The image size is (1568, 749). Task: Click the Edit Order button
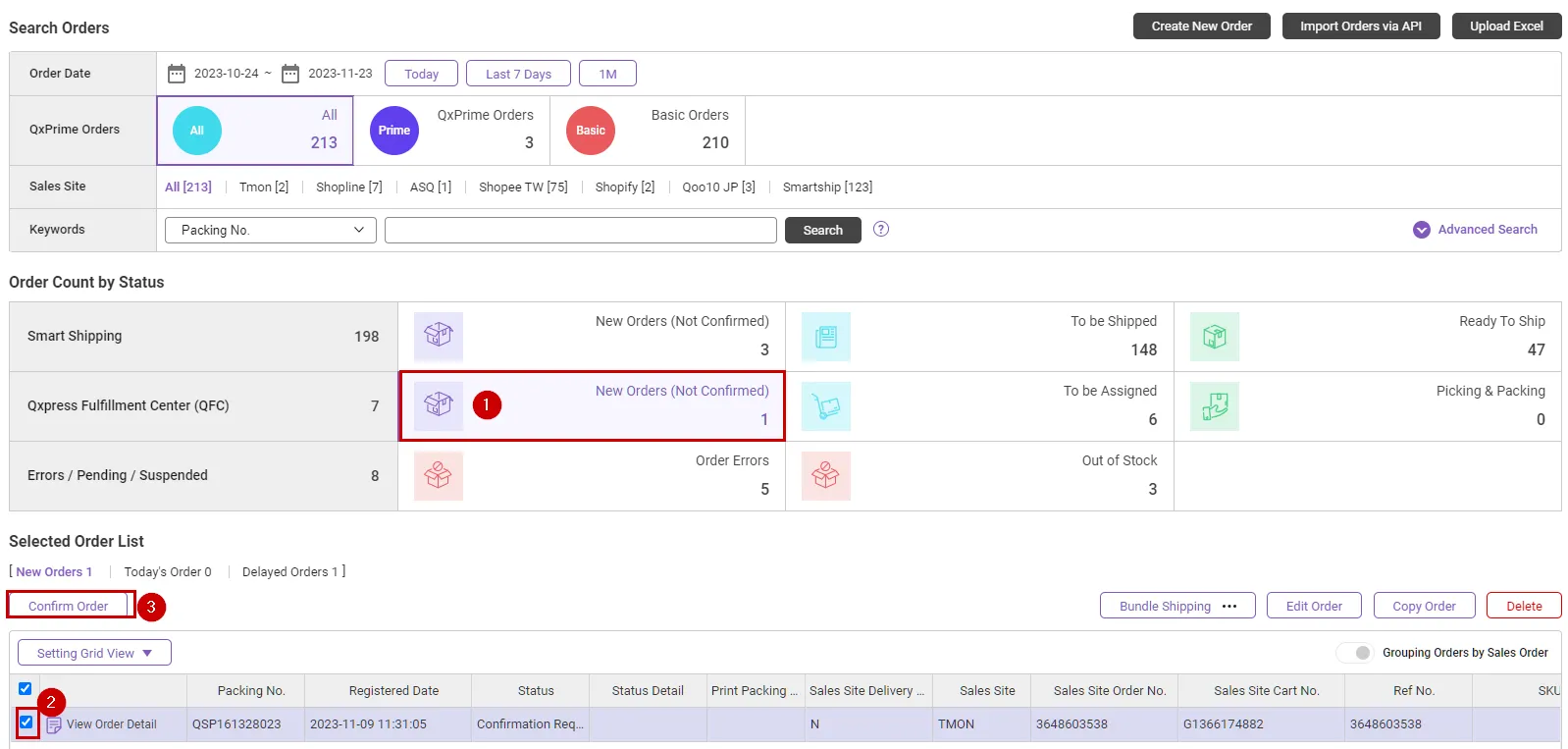coord(1314,606)
